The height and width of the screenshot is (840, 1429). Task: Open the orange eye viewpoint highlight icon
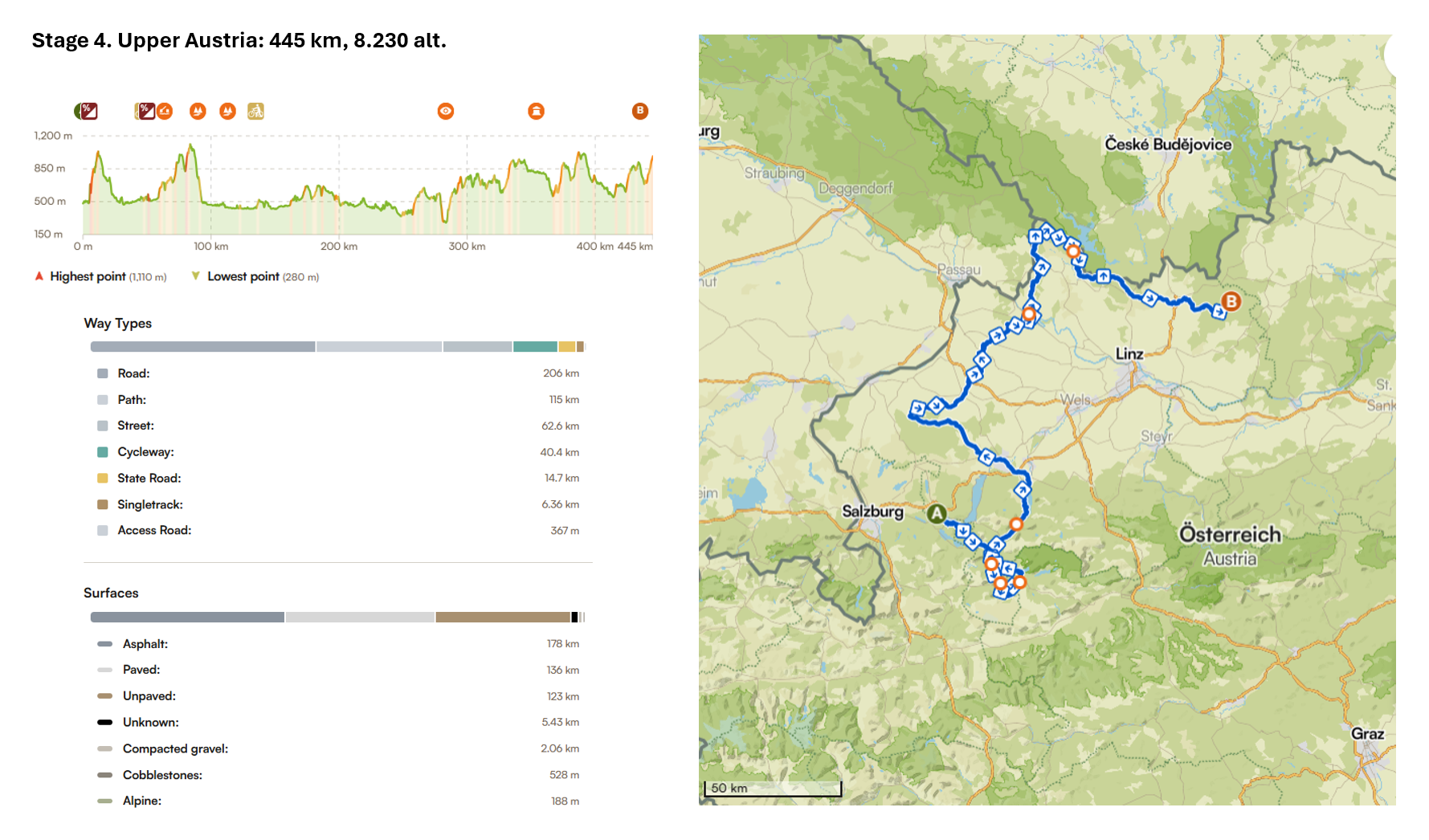446,111
